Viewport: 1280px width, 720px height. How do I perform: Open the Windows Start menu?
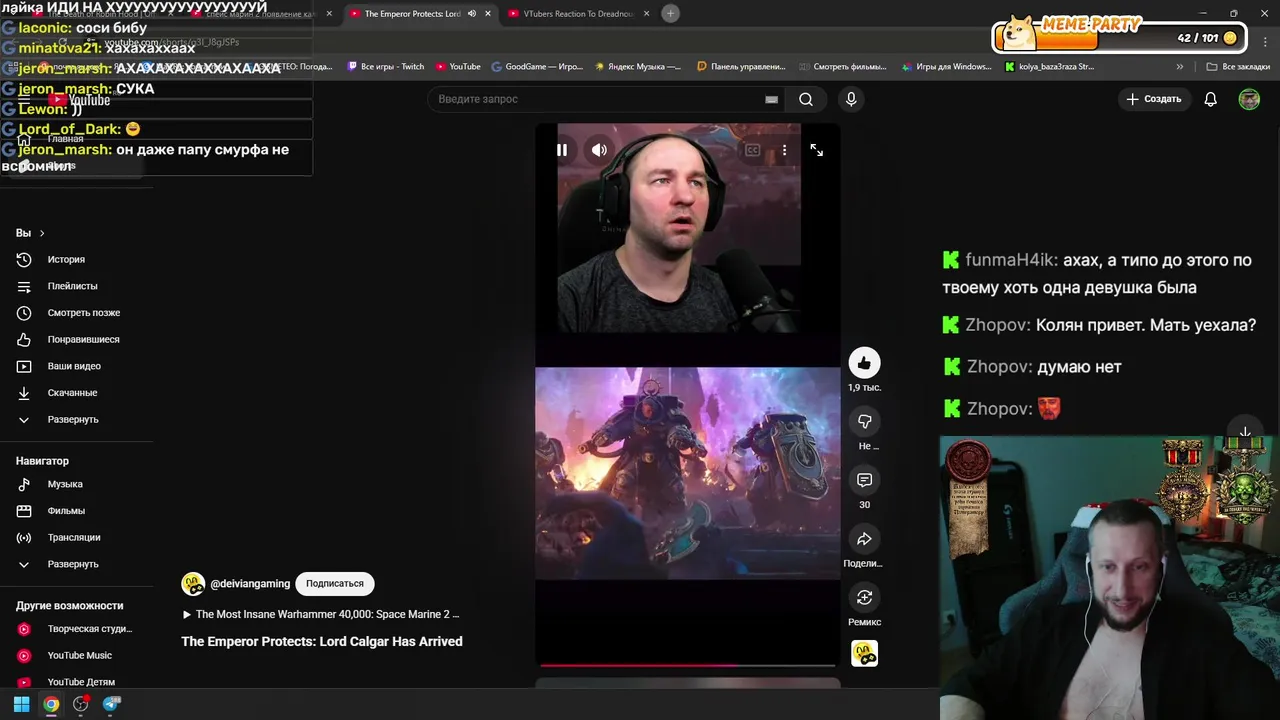tap(21, 704)
